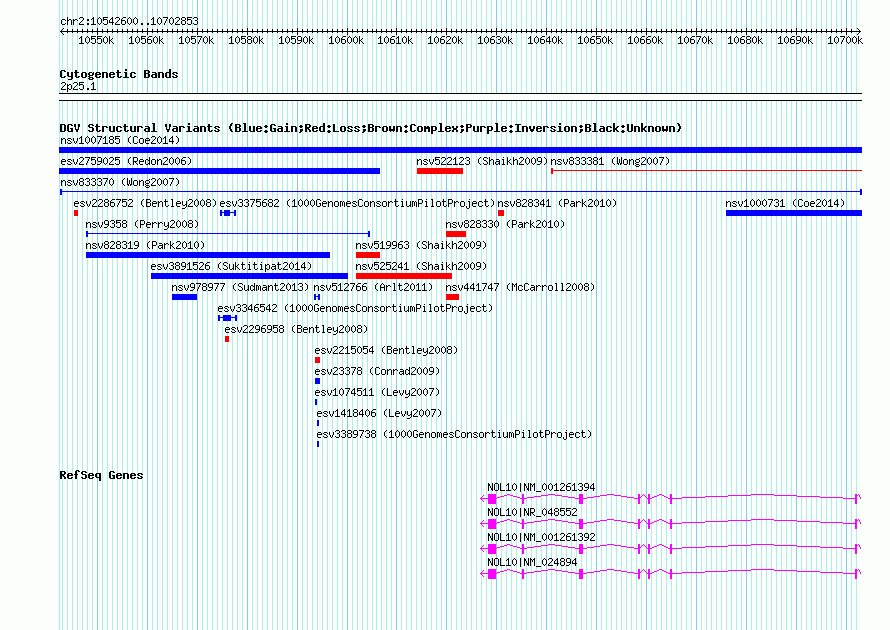Image resolution: width=890 pixels, height=630 pixels.
Task: Click the esv1418406 (Levy2007) label
Action: [379, 413]
